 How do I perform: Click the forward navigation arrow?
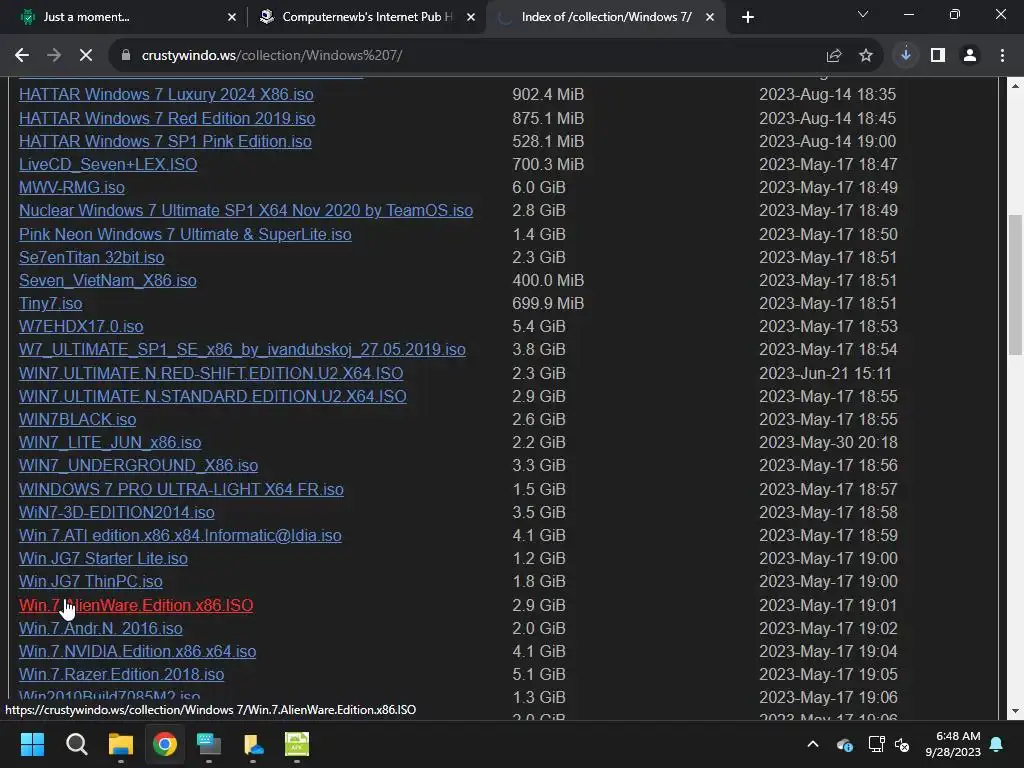54,56
